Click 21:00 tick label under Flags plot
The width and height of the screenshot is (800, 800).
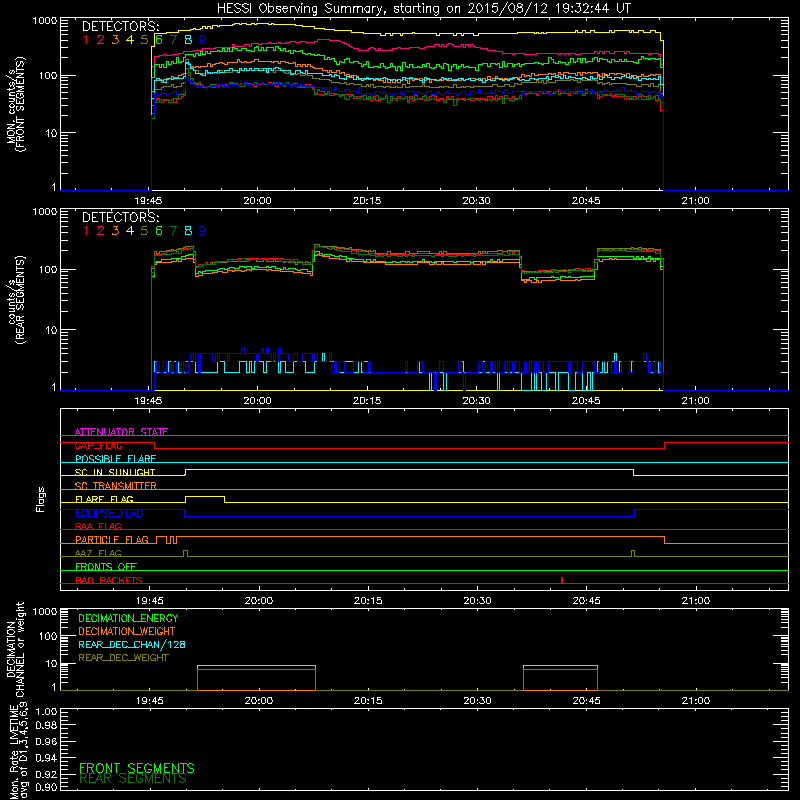tap(696, 601)
